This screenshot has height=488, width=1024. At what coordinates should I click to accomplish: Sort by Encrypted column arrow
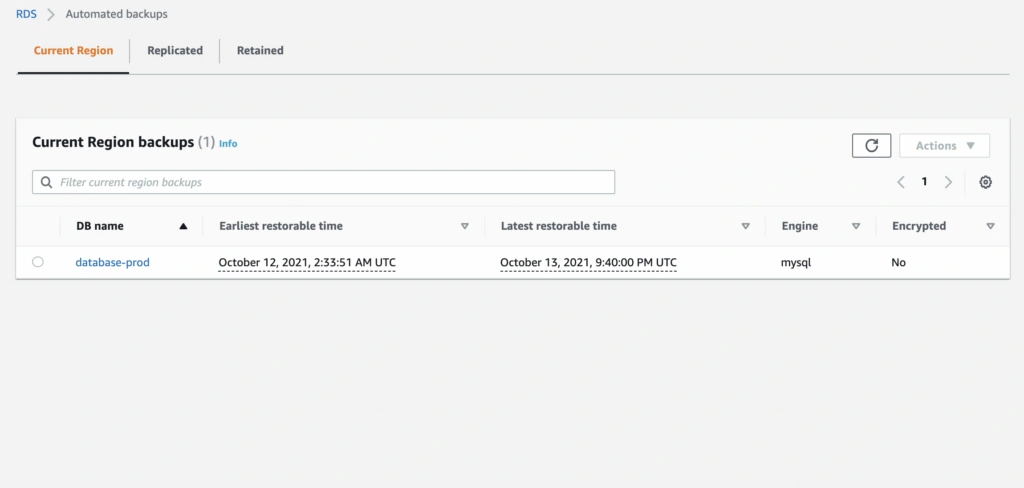click(x=990, y=226)
